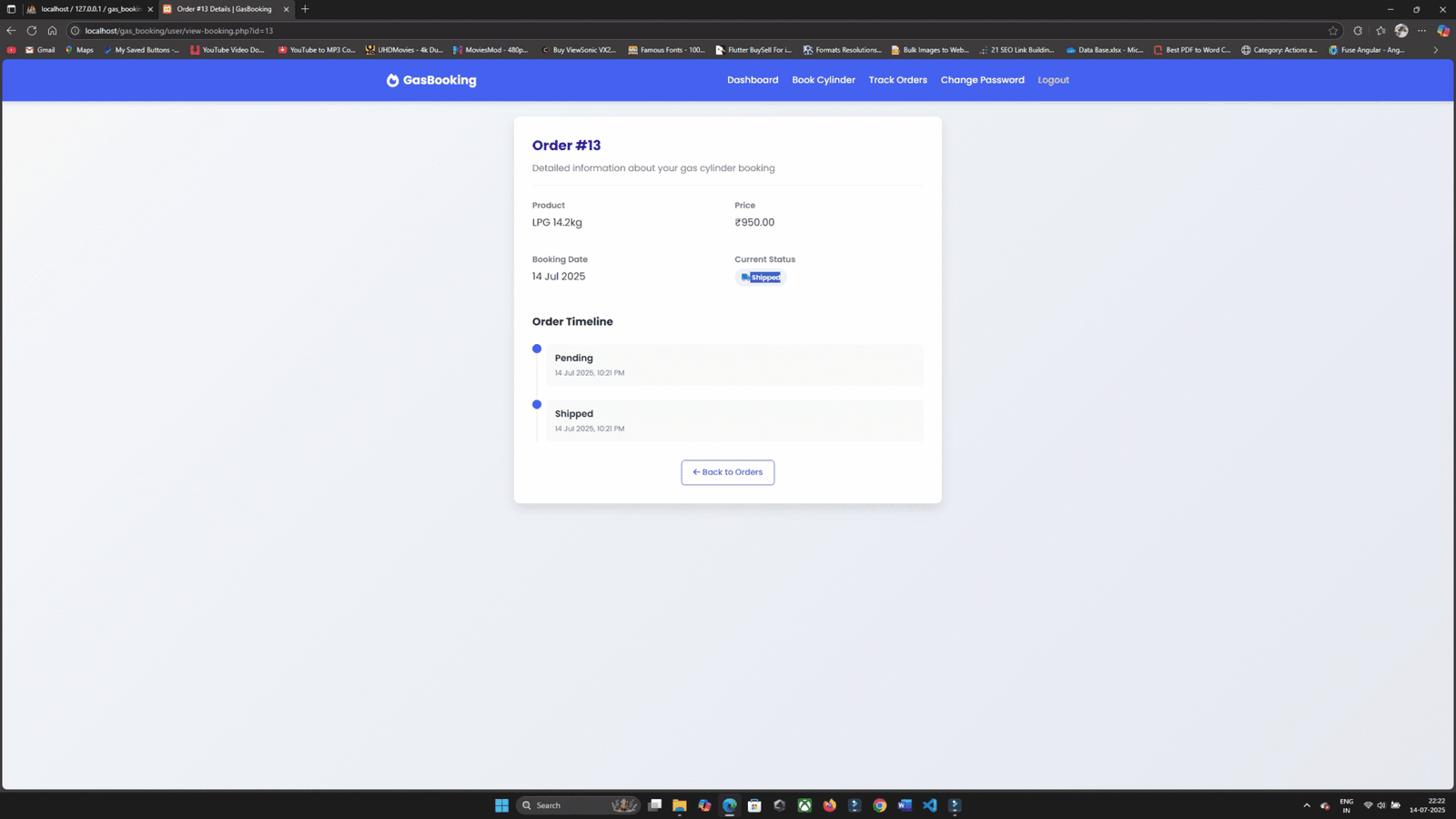Click the browser back arrow icon
The image size is (1456, 819).
[10, 30]
